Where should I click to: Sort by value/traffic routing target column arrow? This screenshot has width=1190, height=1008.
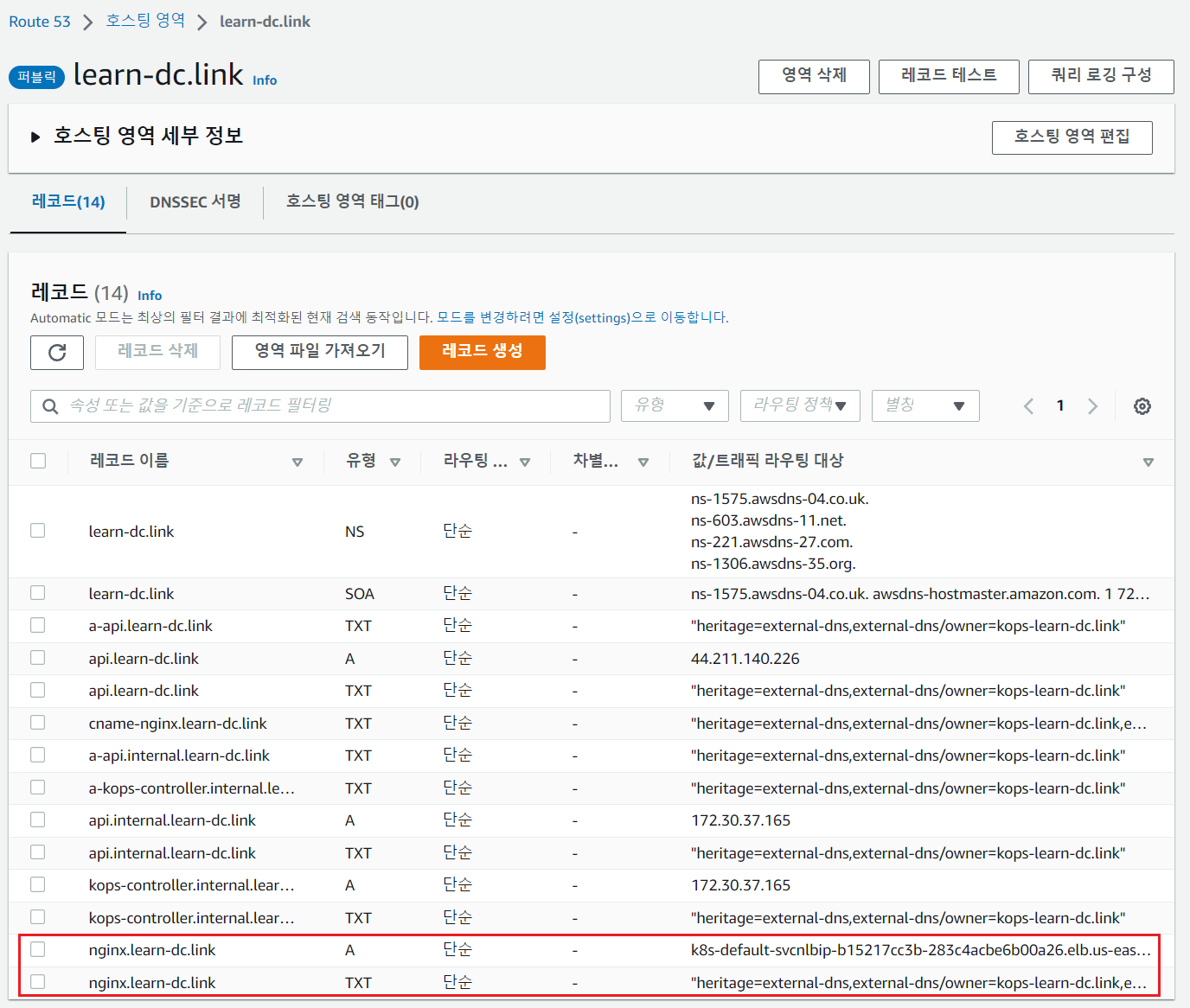(1148, 463)
